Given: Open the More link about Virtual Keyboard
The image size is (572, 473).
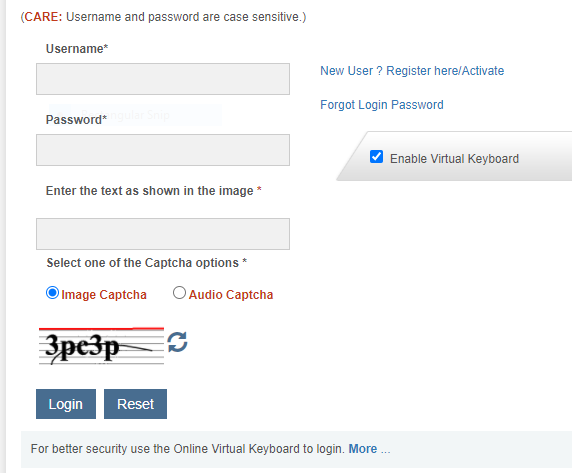Looking at the screenshot, I should (363, 449).
